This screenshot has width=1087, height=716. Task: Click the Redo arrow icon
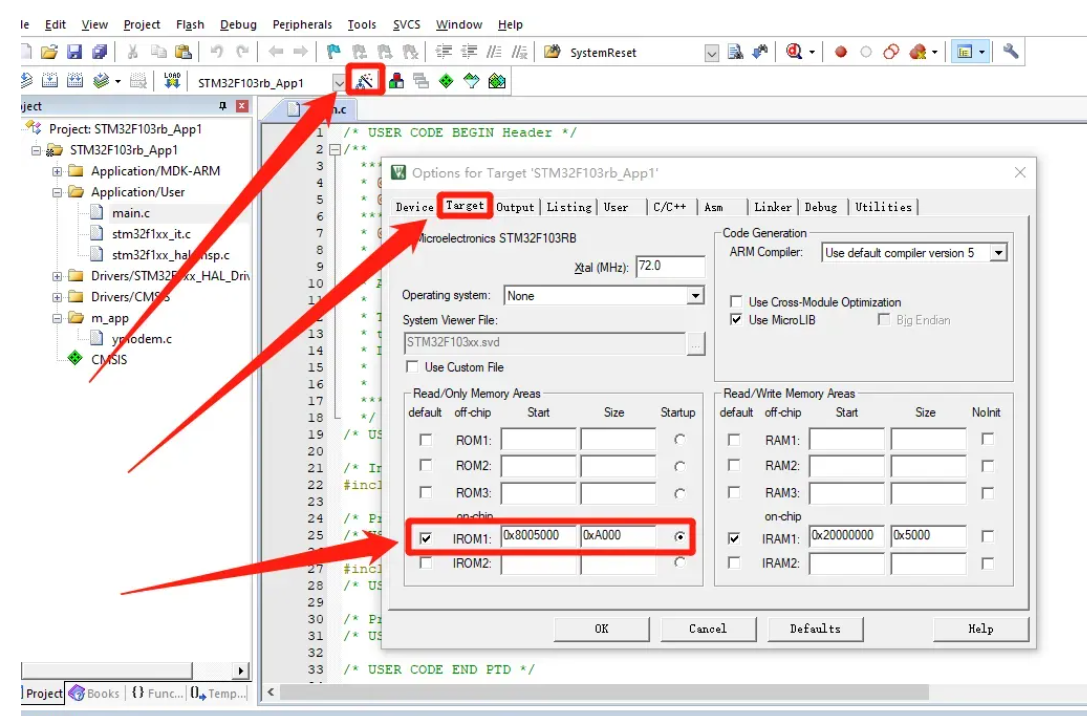[242, 52]
